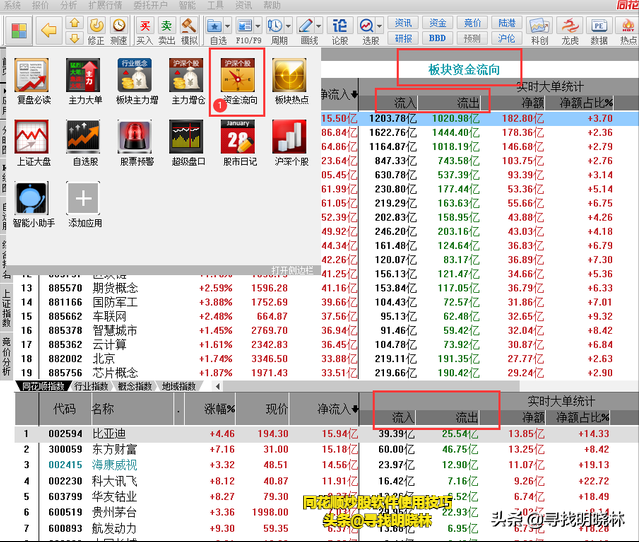
Task: Open the colorful app grid launcher icon
Action: (19, 30)
